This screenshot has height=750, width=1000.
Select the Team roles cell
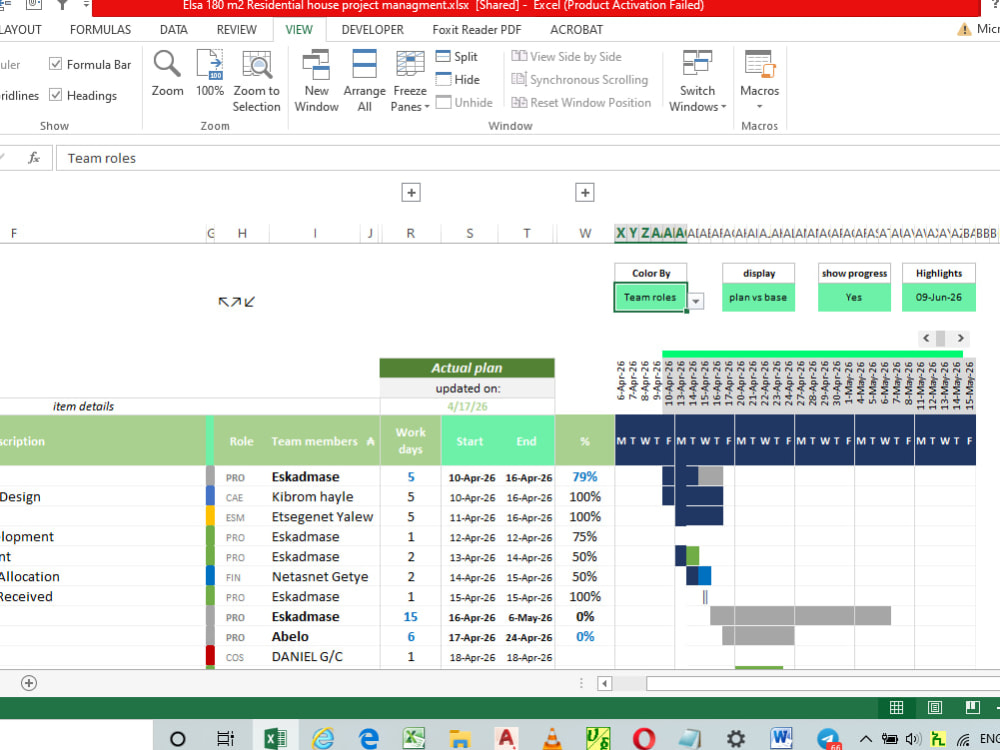(650, 297)
